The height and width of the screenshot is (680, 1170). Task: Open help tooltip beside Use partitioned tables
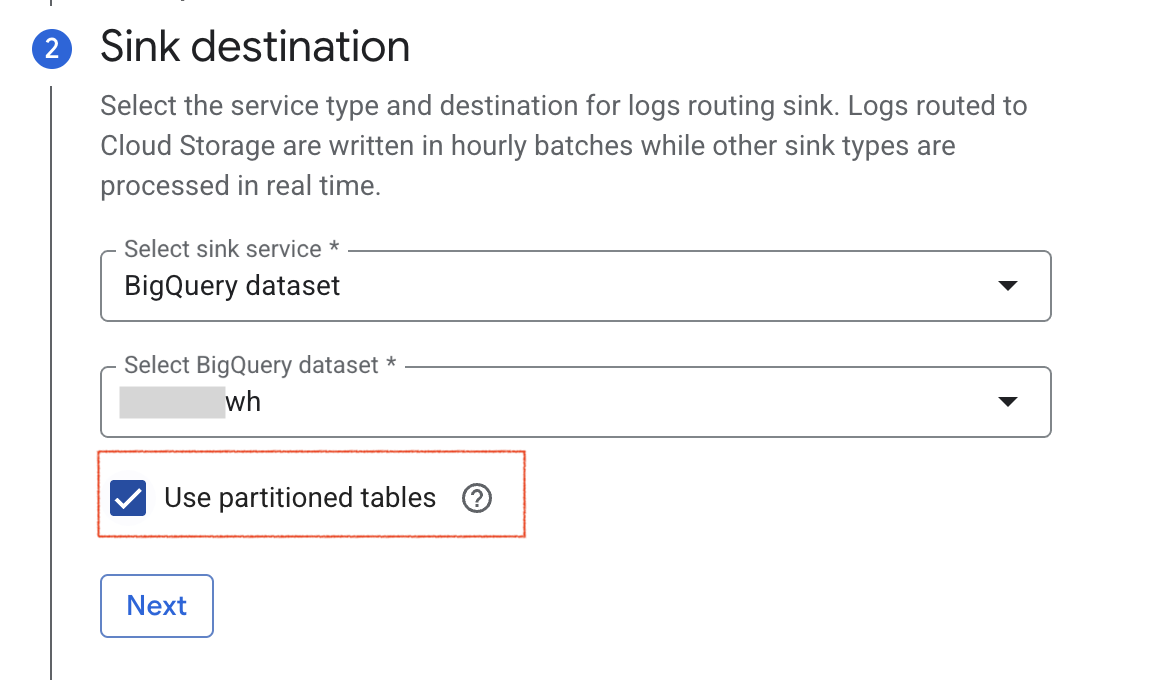(x=477, y=498)
